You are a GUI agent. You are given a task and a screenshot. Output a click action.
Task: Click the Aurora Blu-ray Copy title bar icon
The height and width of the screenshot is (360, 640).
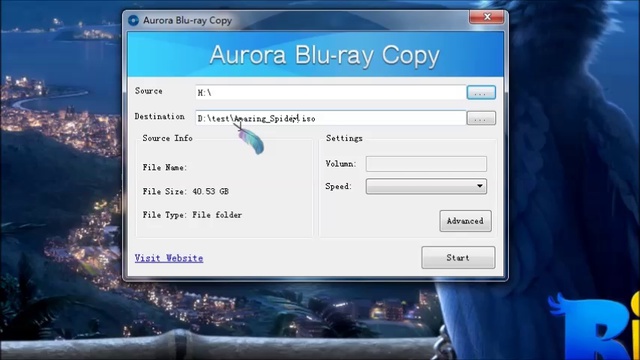coord(133,20)
